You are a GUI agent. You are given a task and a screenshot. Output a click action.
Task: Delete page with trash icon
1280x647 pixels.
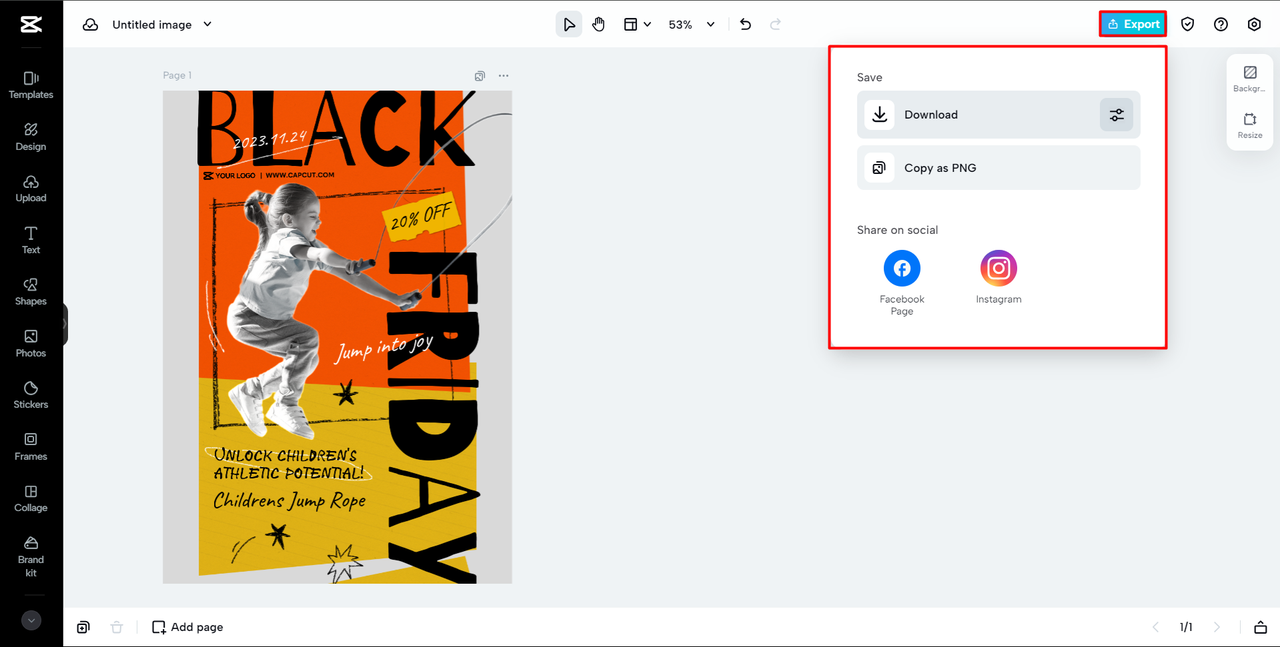click(116, 627)
